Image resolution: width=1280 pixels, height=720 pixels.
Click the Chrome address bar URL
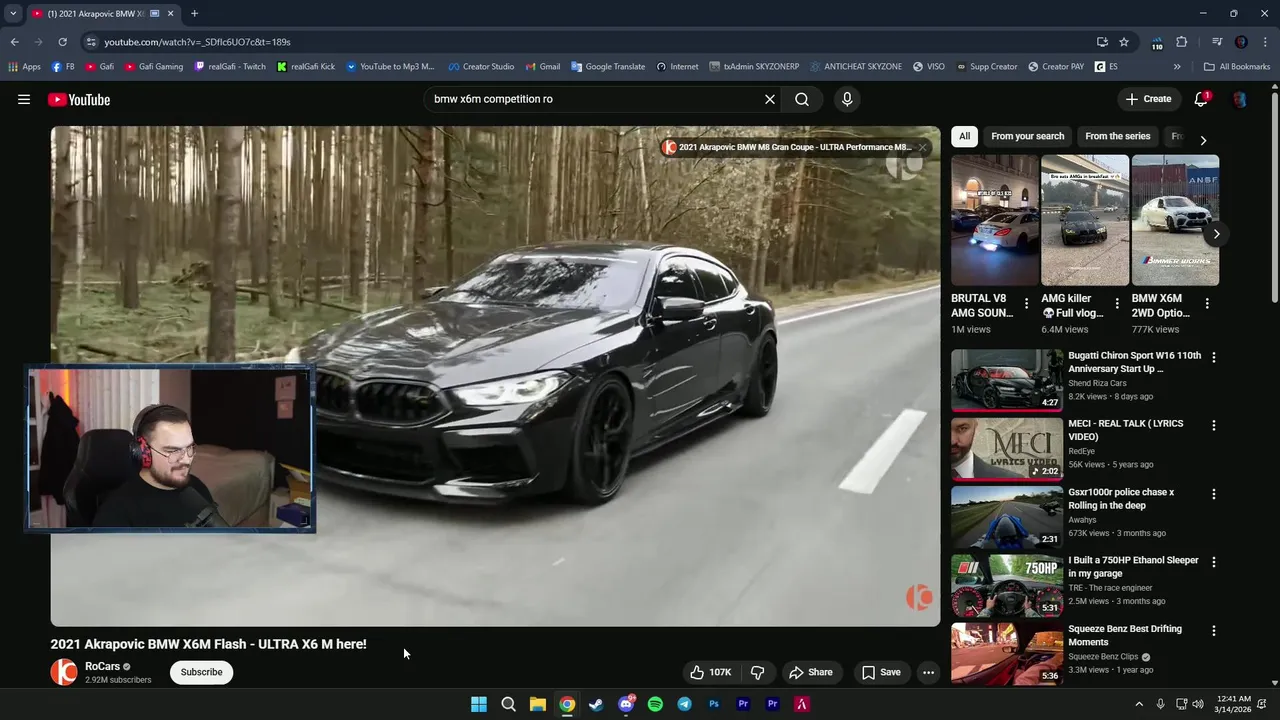tap(197, 42)
